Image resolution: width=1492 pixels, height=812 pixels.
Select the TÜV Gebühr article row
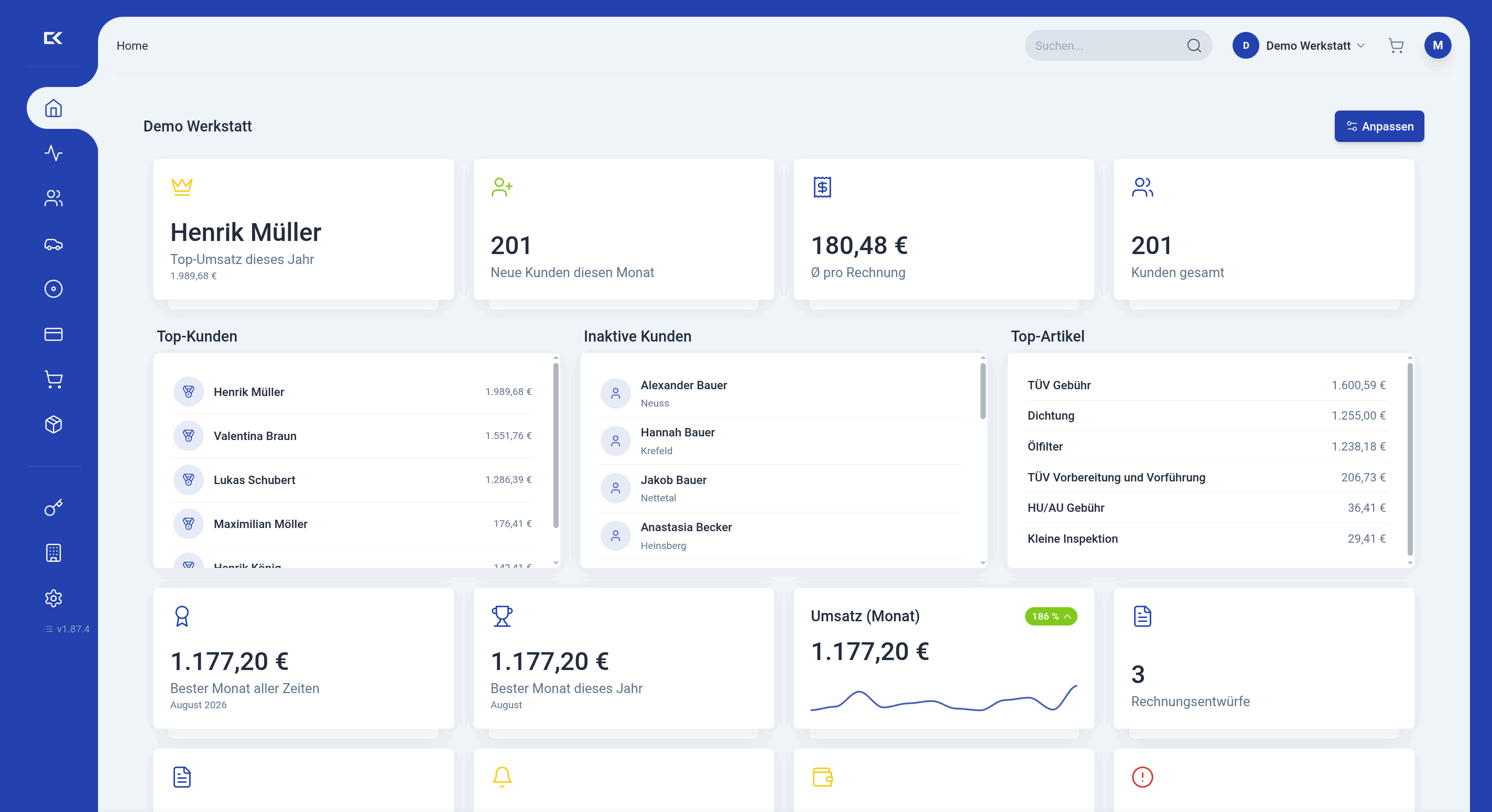(x=1206, y=385)
